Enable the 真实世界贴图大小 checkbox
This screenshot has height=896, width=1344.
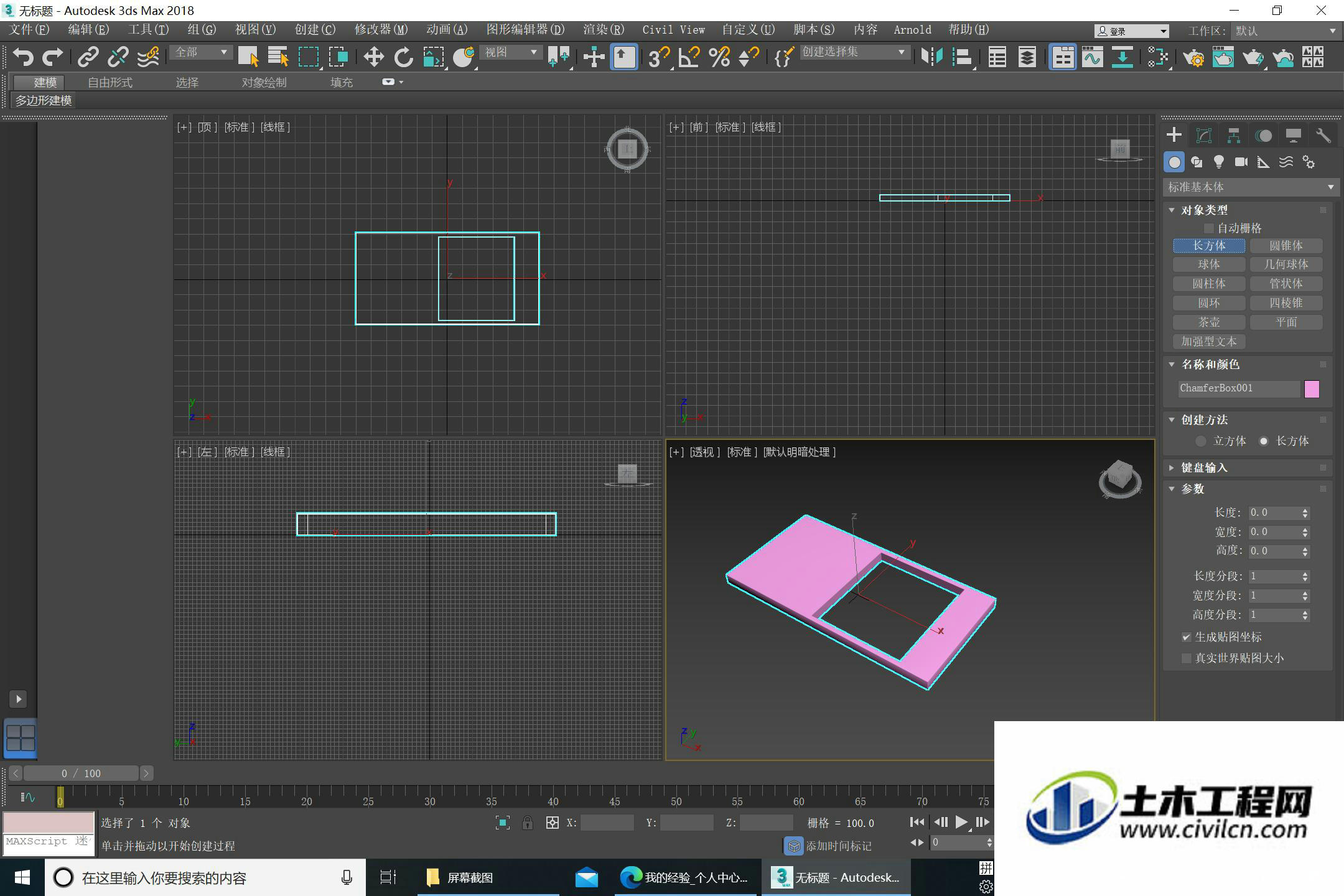point(1187,658)
